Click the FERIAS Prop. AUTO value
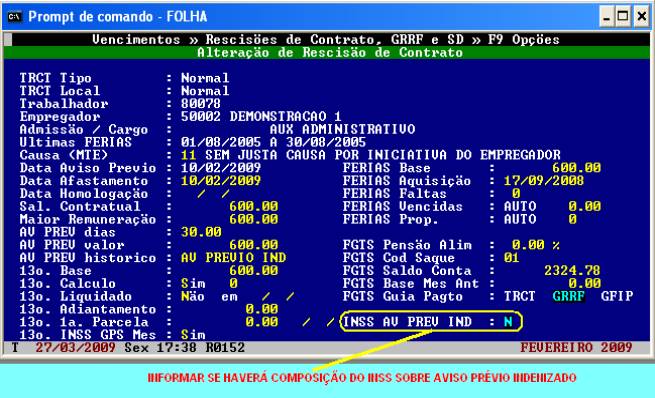This screenshot has height=398, width=655. pos(520,219)
